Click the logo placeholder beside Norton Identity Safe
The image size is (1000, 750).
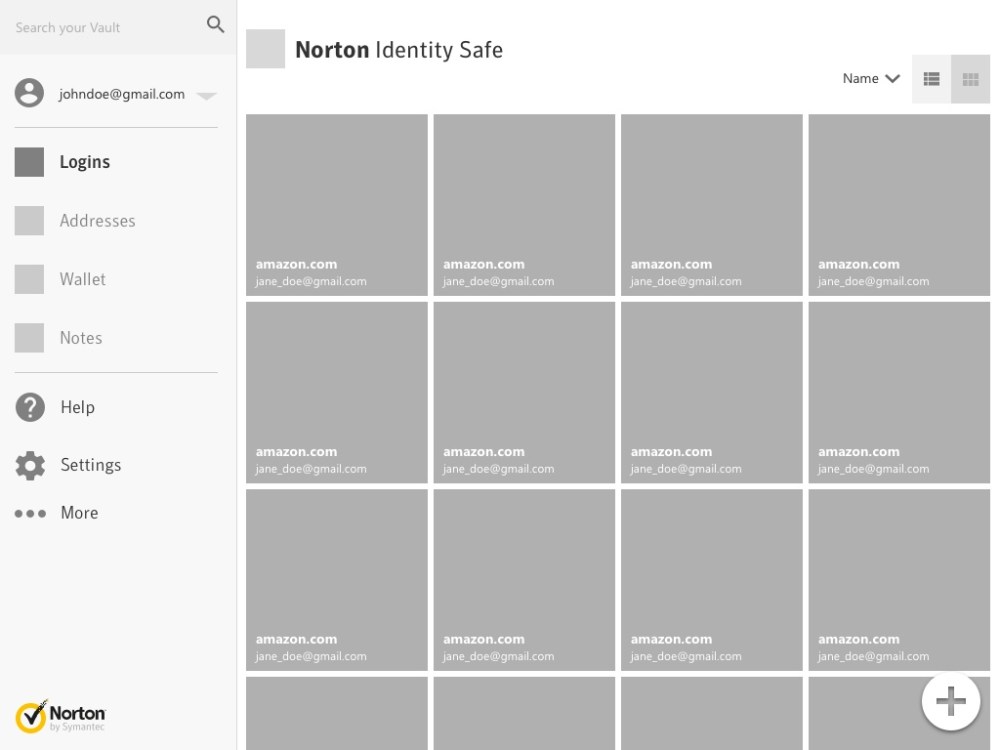[265, 49]
